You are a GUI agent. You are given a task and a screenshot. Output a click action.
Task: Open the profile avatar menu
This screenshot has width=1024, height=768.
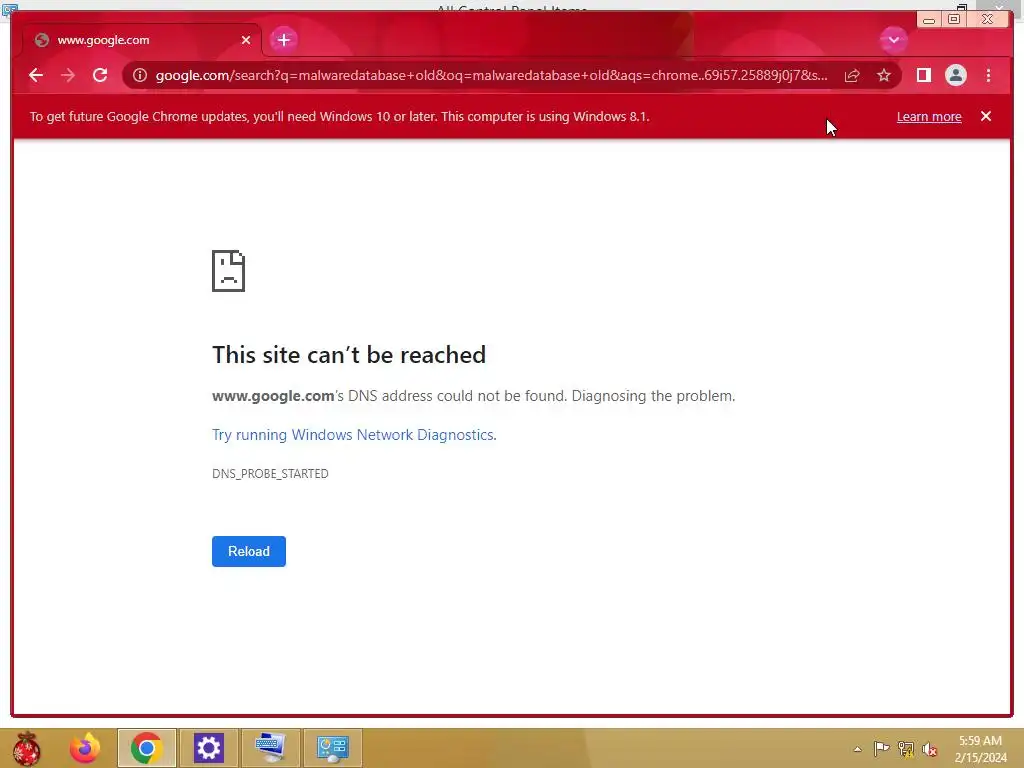point(955,75)
